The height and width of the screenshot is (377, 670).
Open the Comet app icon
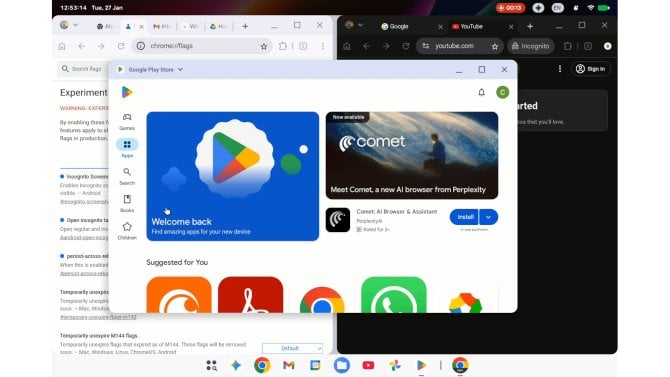click(x=338, y=220)
